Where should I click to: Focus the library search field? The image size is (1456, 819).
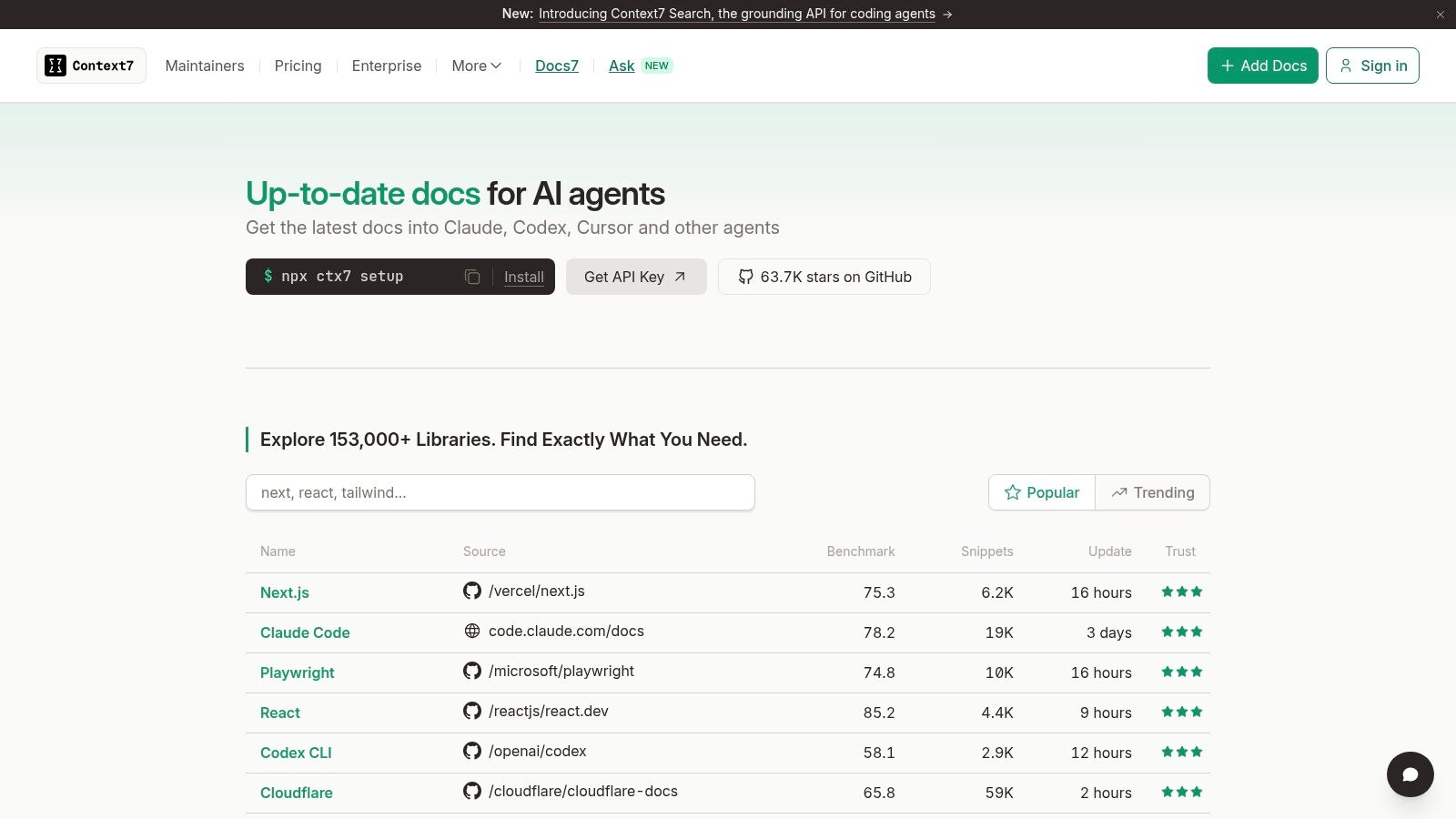(500, 492)
